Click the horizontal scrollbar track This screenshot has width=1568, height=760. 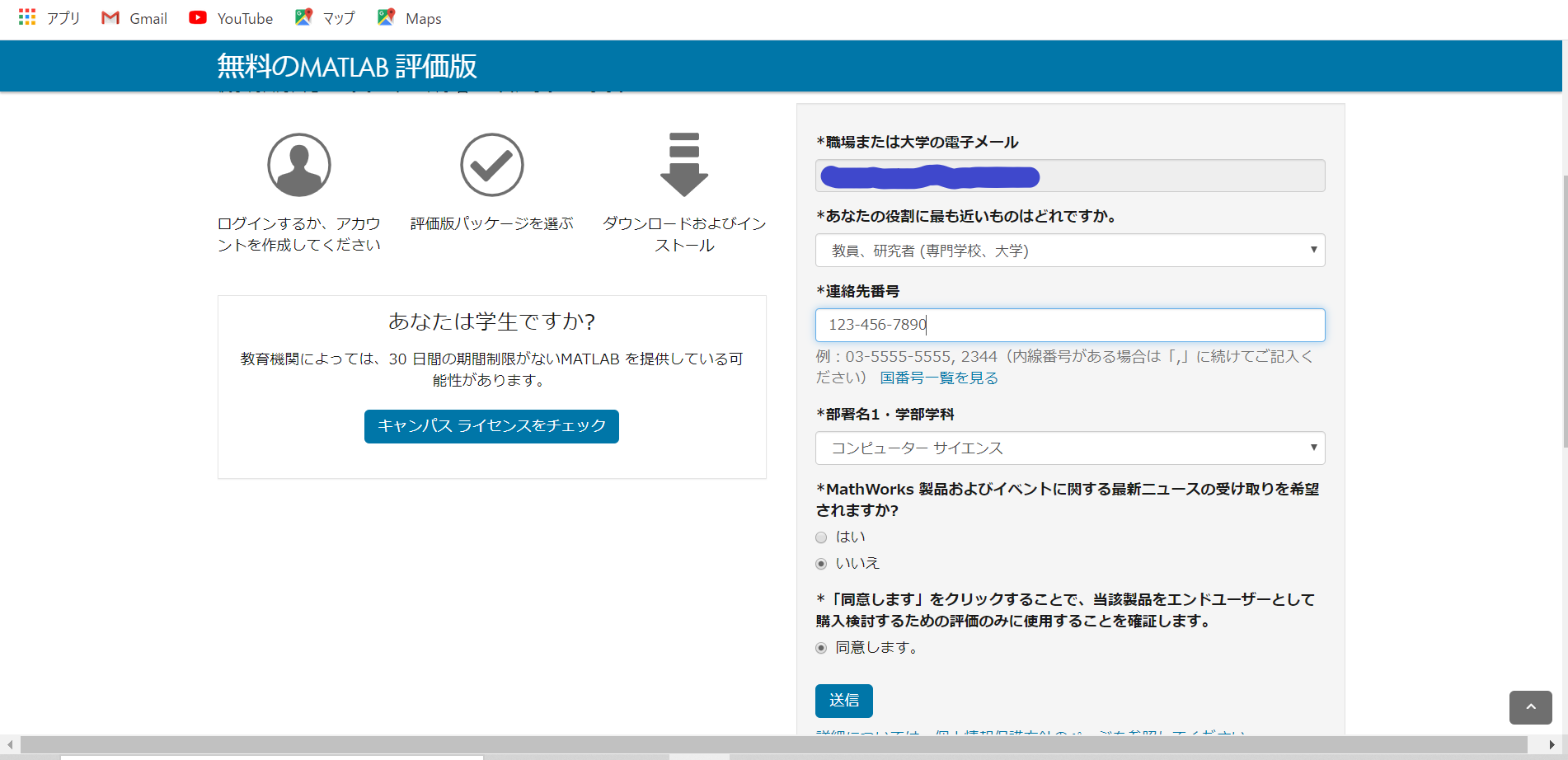point(772,744)
